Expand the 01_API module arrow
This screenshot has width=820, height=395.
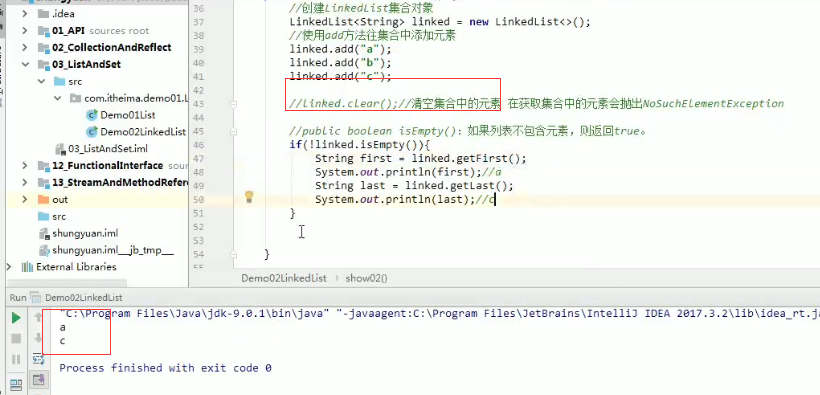pos(25,31)
